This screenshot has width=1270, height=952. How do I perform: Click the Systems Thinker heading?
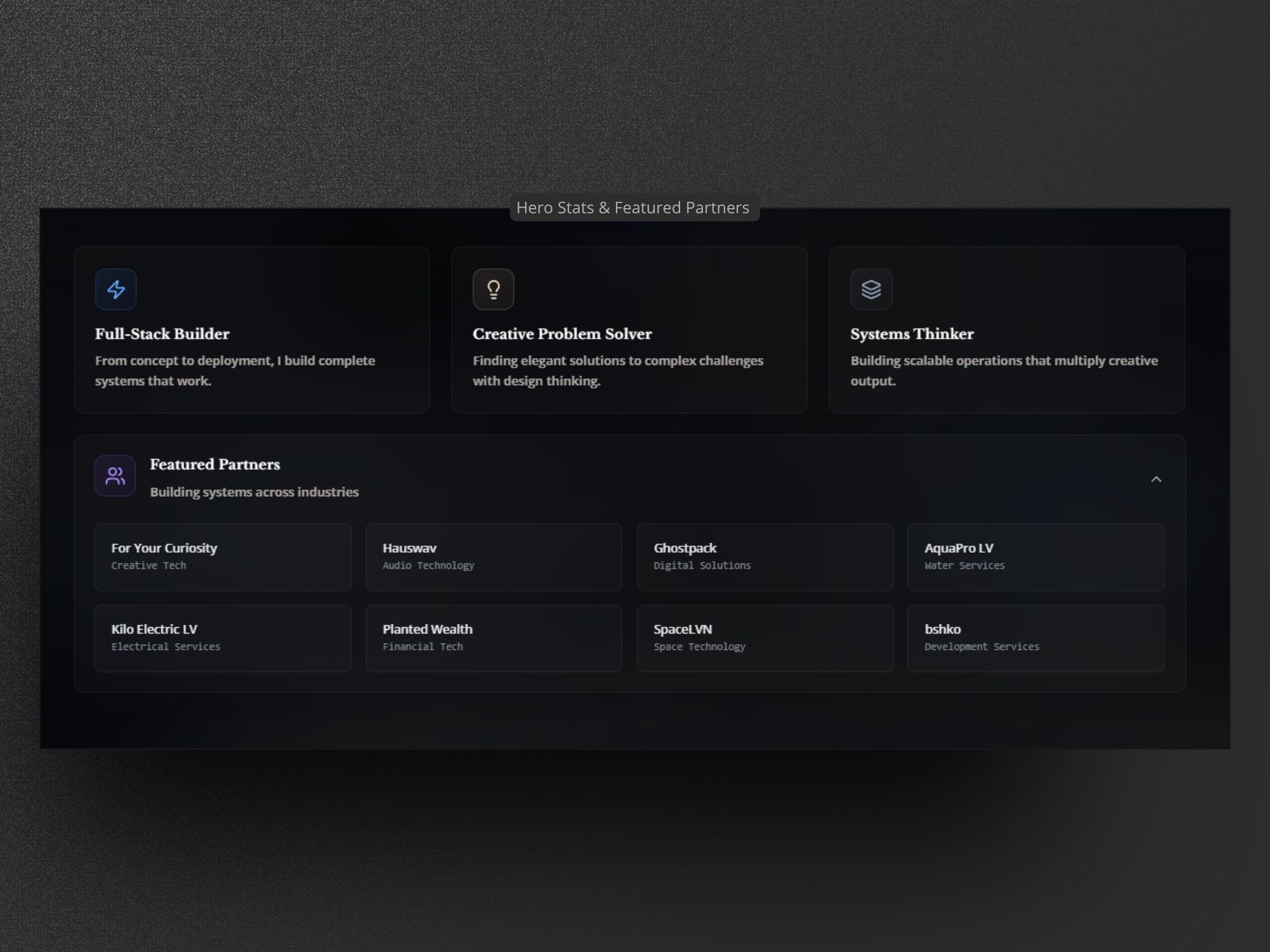912,334
